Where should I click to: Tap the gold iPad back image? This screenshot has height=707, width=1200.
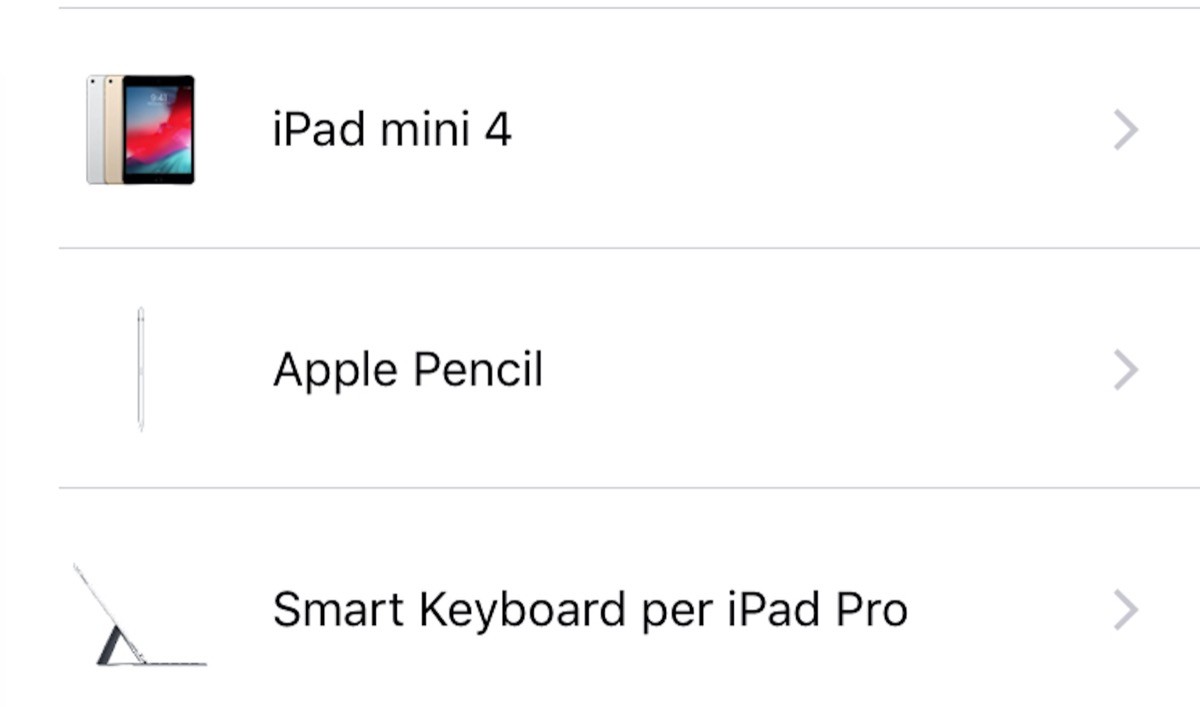[112, 130]
